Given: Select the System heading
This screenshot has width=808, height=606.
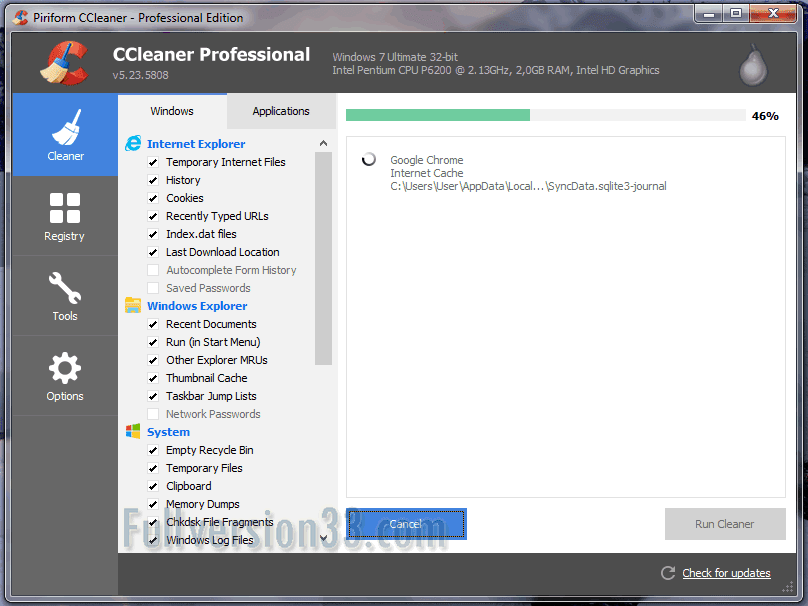Looking at the screenshot, I should pyautogui.click(x=168, y=432).
